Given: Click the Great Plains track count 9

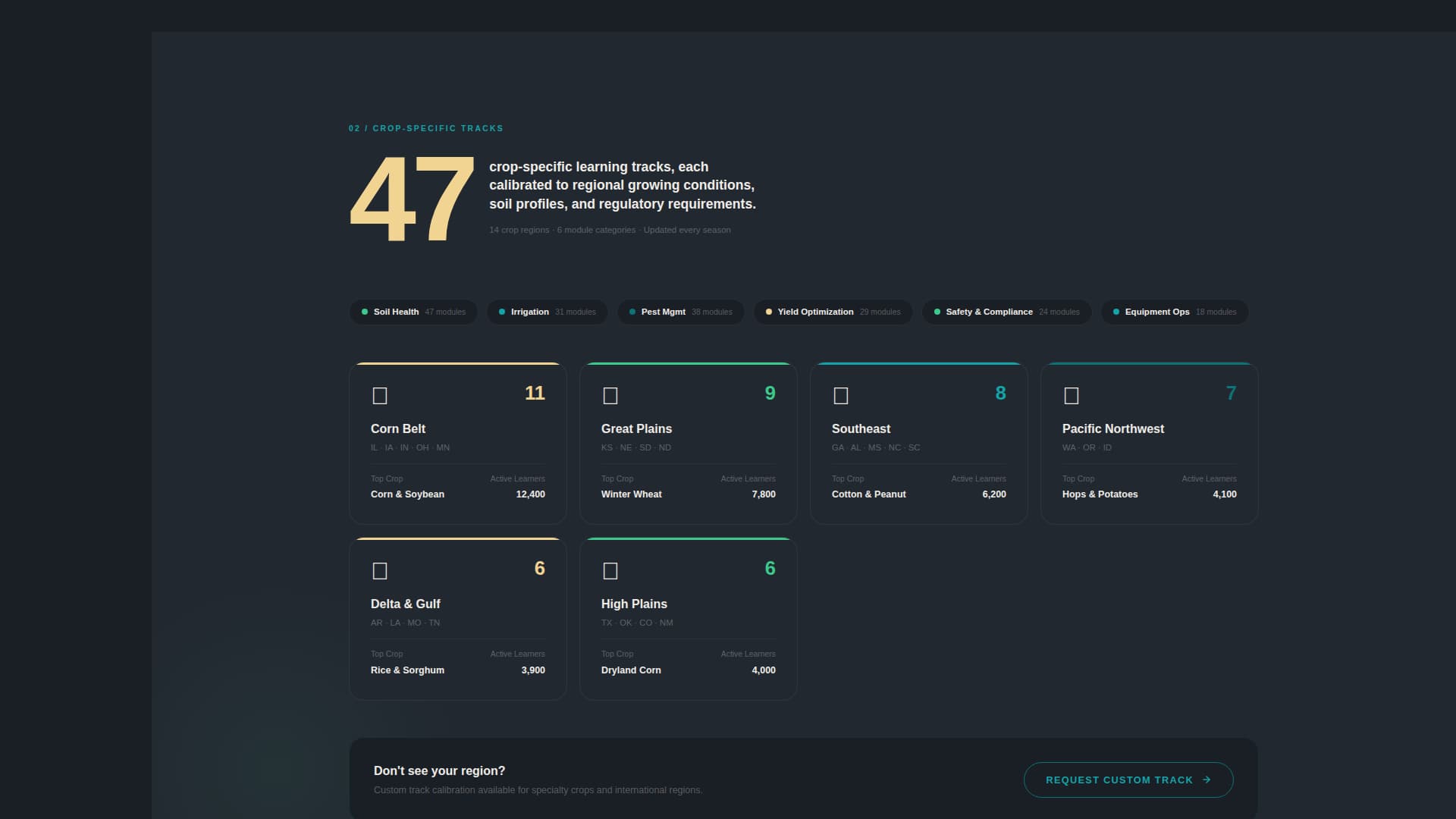Looking at the screenshot, I should coord(770,393).
